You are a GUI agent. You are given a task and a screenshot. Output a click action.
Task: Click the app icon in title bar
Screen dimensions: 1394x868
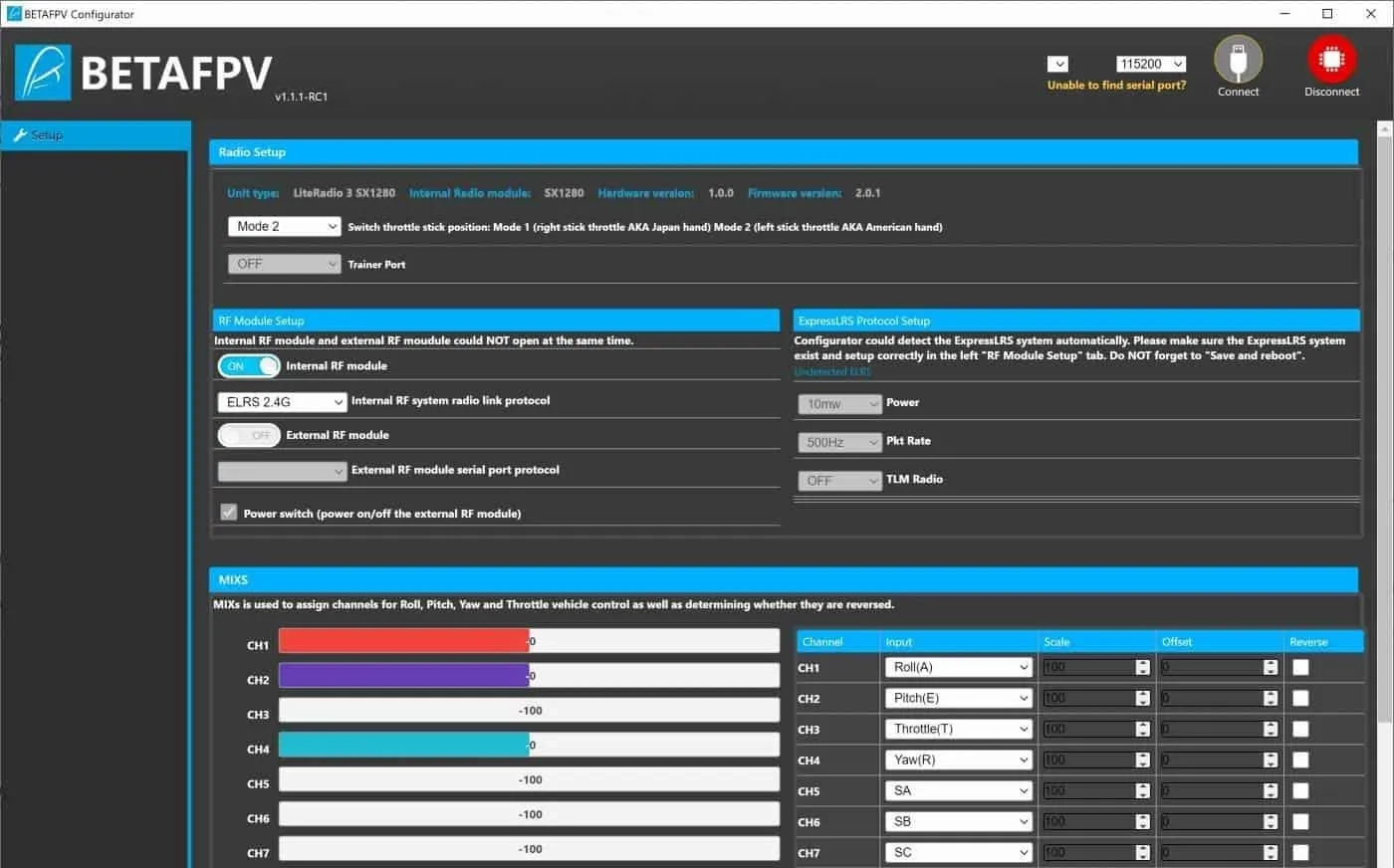point(13,14)
